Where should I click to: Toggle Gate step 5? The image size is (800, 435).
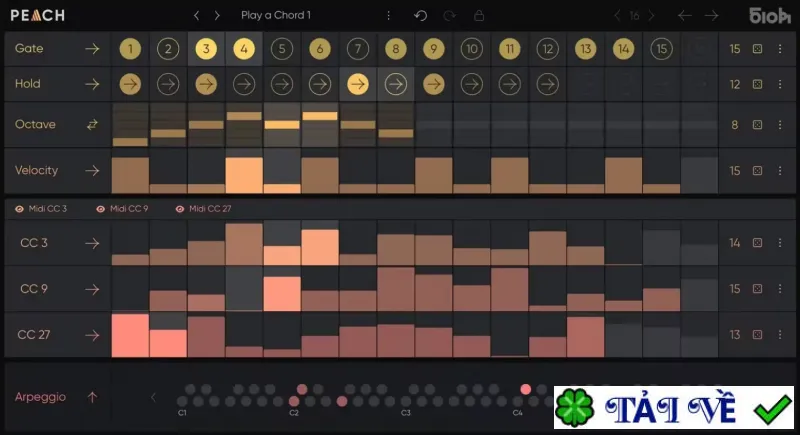(x=282, y=49)
